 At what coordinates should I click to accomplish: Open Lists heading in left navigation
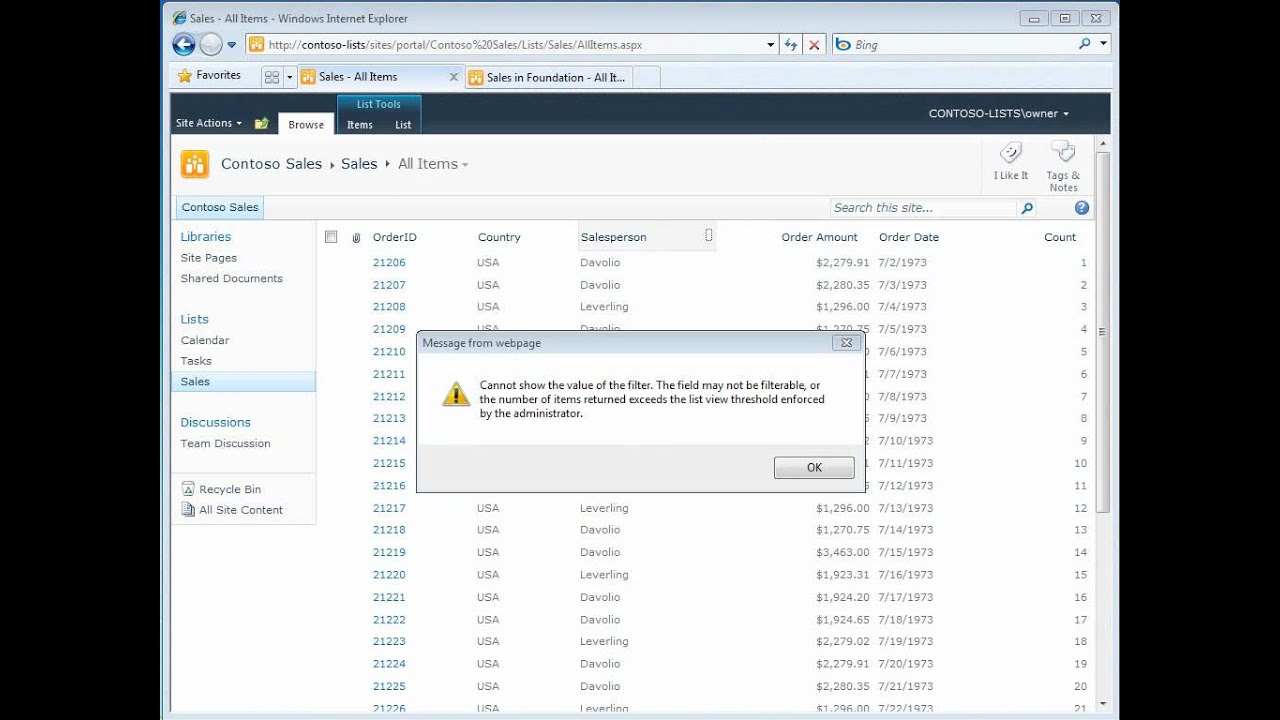tap(195, 319)
